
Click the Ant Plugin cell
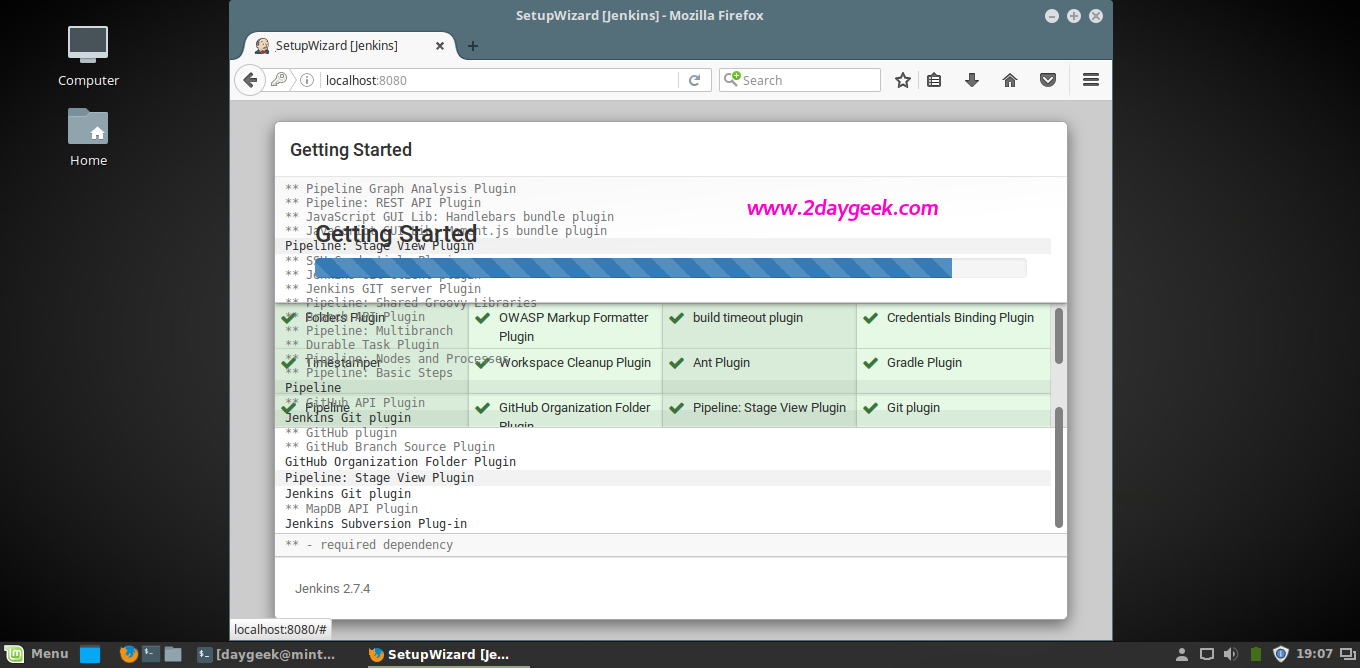(759, 371)
